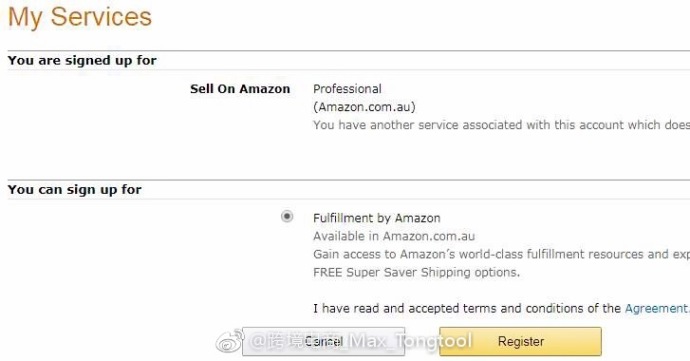The height and width of the screenshot is (361, 690).
Task: Click the FREE Super Saver Shipping text
Action: pos(416,273)
